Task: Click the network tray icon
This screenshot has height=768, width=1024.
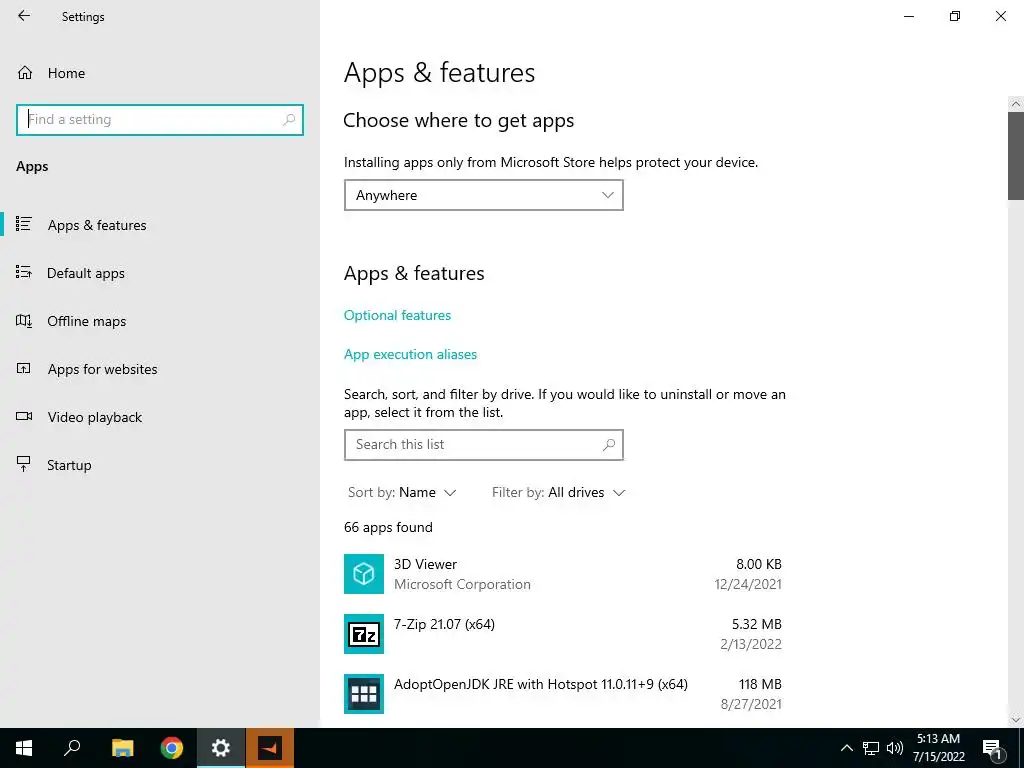Action: 871,748
